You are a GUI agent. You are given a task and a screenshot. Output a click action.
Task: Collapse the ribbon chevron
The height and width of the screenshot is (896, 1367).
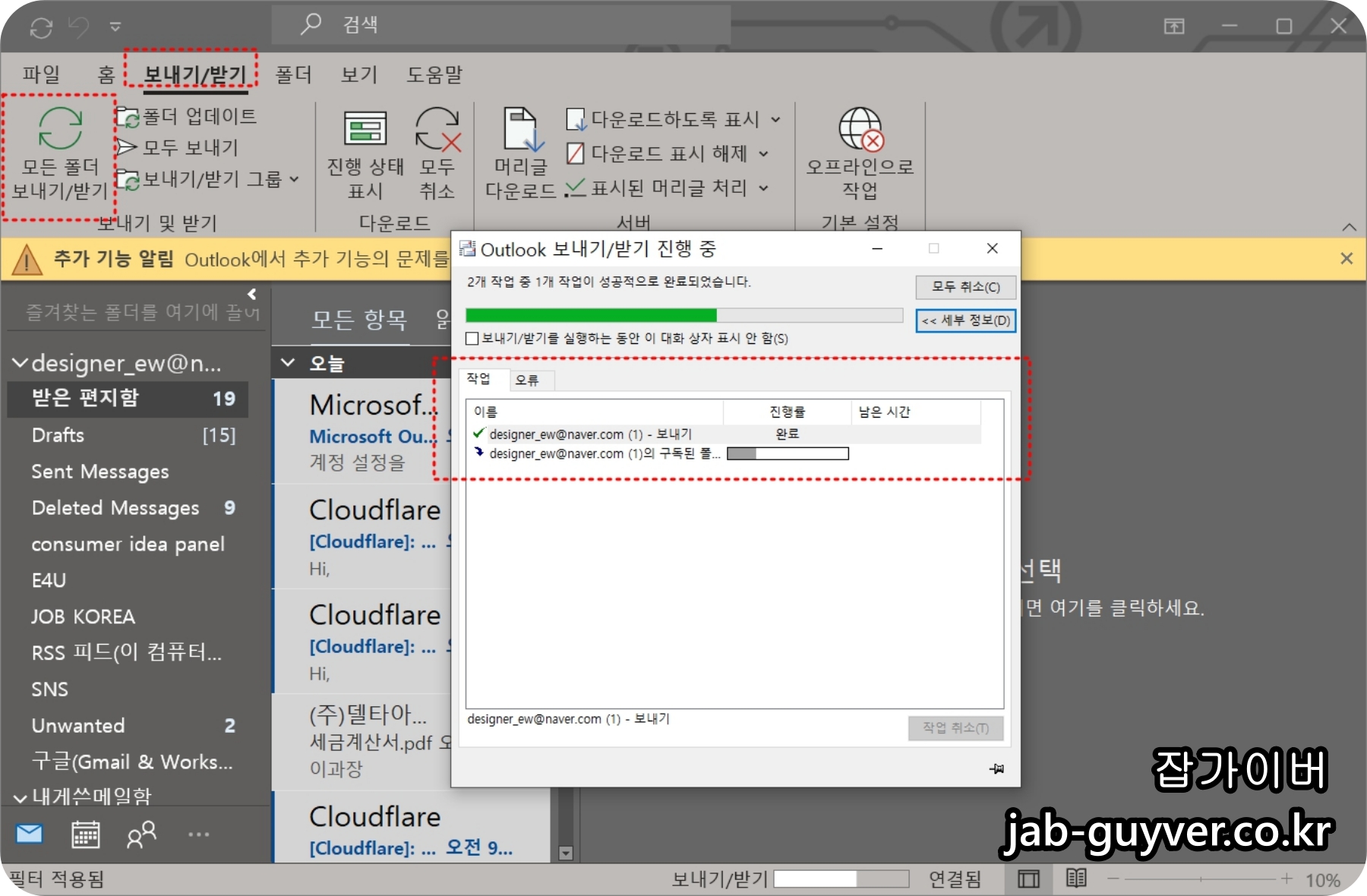tap(1349, 227)
